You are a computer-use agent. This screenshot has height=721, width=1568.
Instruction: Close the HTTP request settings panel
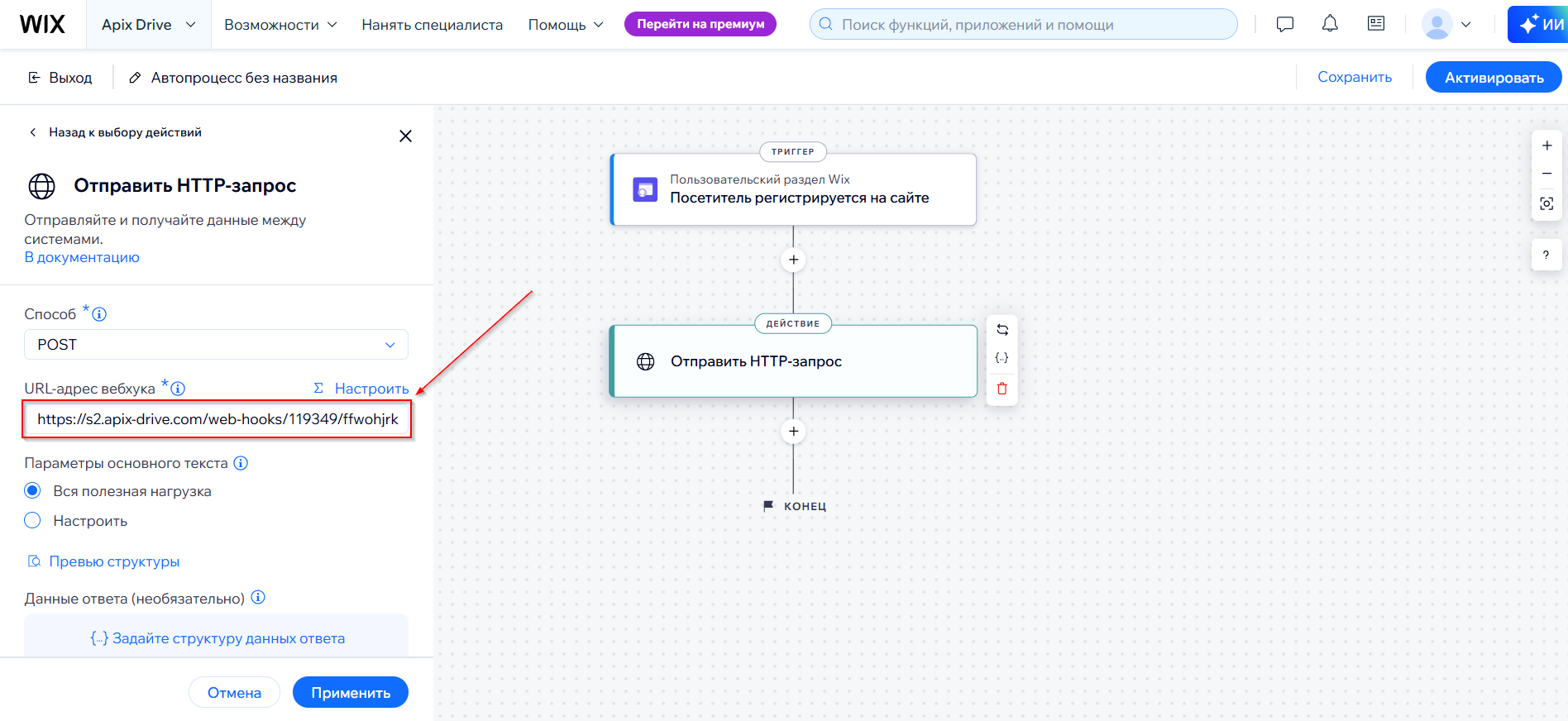[x=405, y=136]
